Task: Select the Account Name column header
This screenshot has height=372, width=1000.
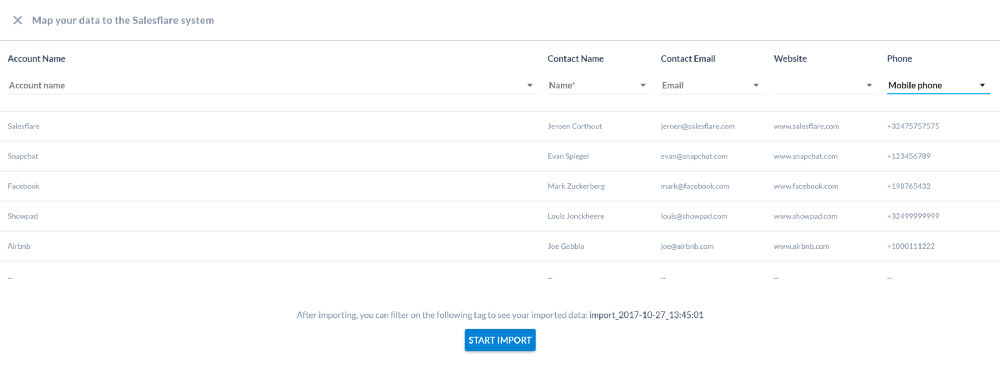Action: pos(36,59)
